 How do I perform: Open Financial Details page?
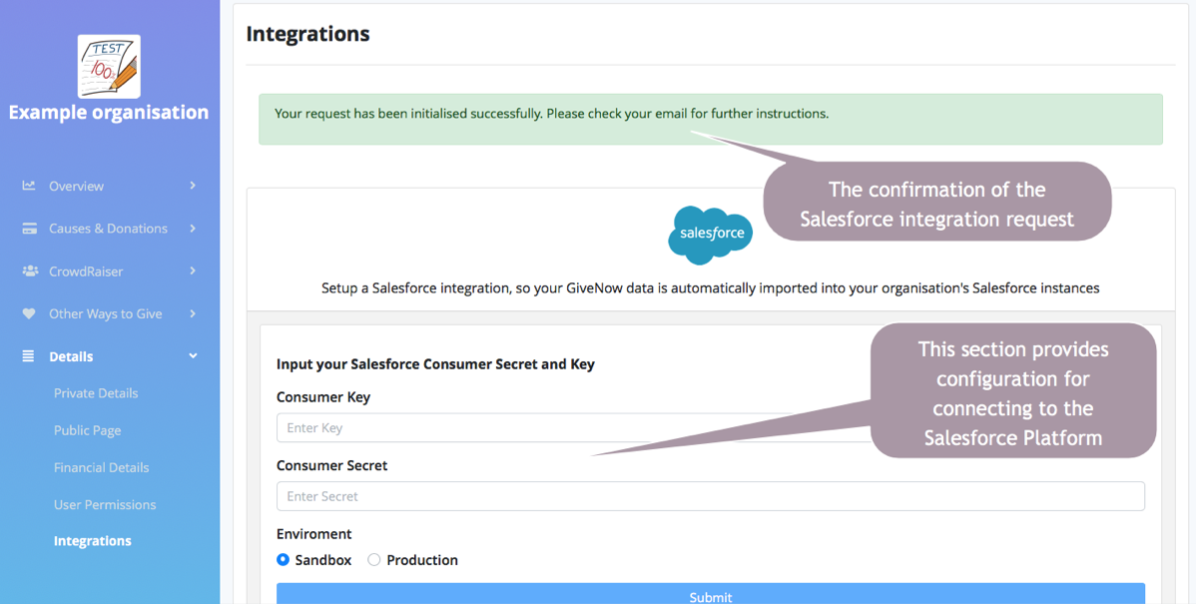(x=101, y=467)
